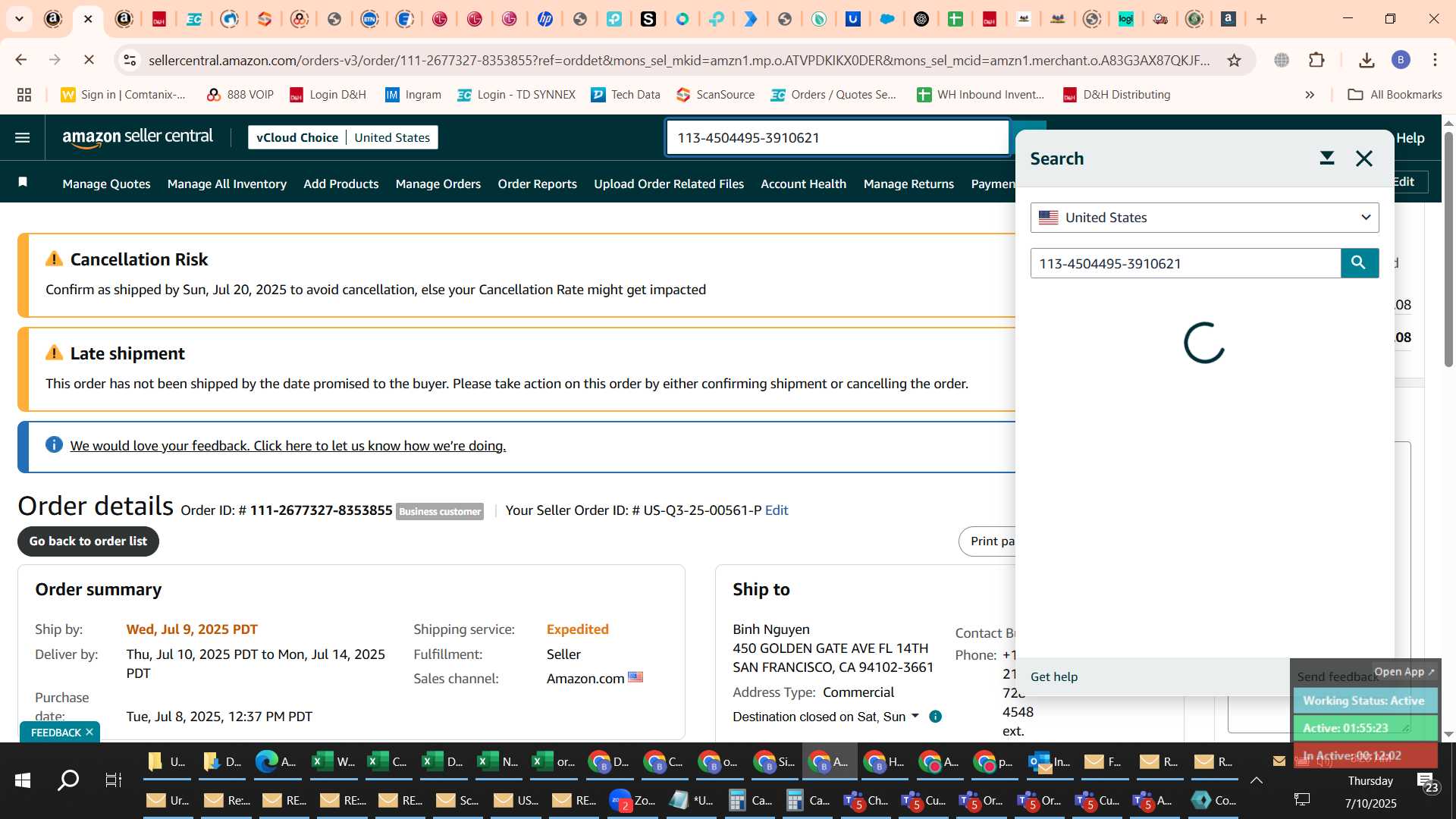1456x819 pixels.
Task: Click the browser back arrow
Action: tap(21, 60)
